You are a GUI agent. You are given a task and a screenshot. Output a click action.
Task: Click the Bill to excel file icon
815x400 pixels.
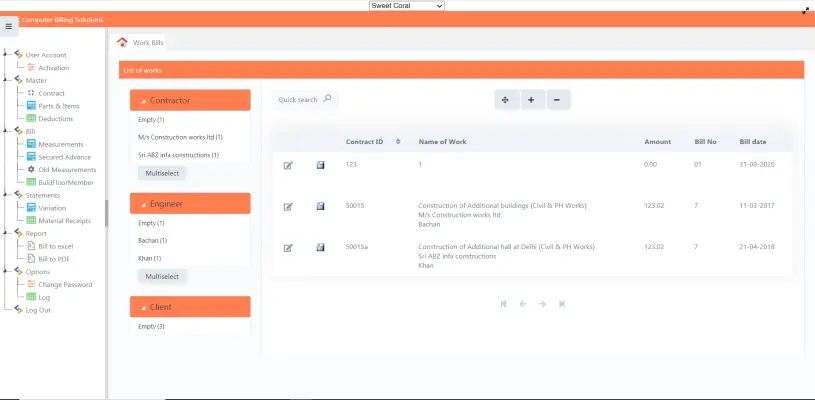[x=31, y=246]
